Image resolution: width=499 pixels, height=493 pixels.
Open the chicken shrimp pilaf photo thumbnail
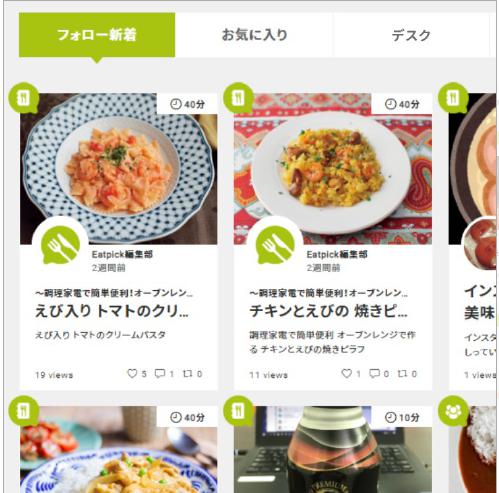pos(333,169)
